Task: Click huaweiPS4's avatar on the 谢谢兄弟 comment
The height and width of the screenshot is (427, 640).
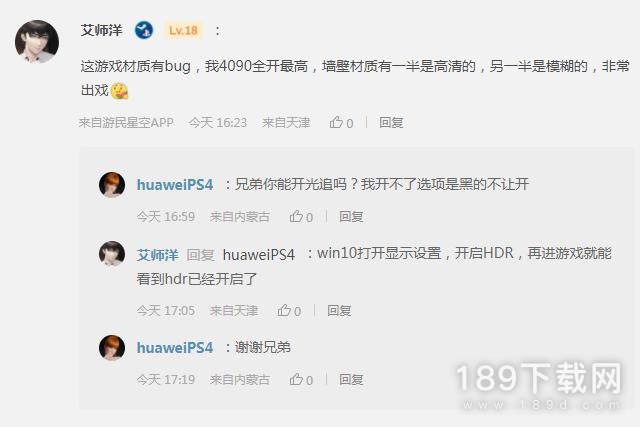Action: coord(112,348)
